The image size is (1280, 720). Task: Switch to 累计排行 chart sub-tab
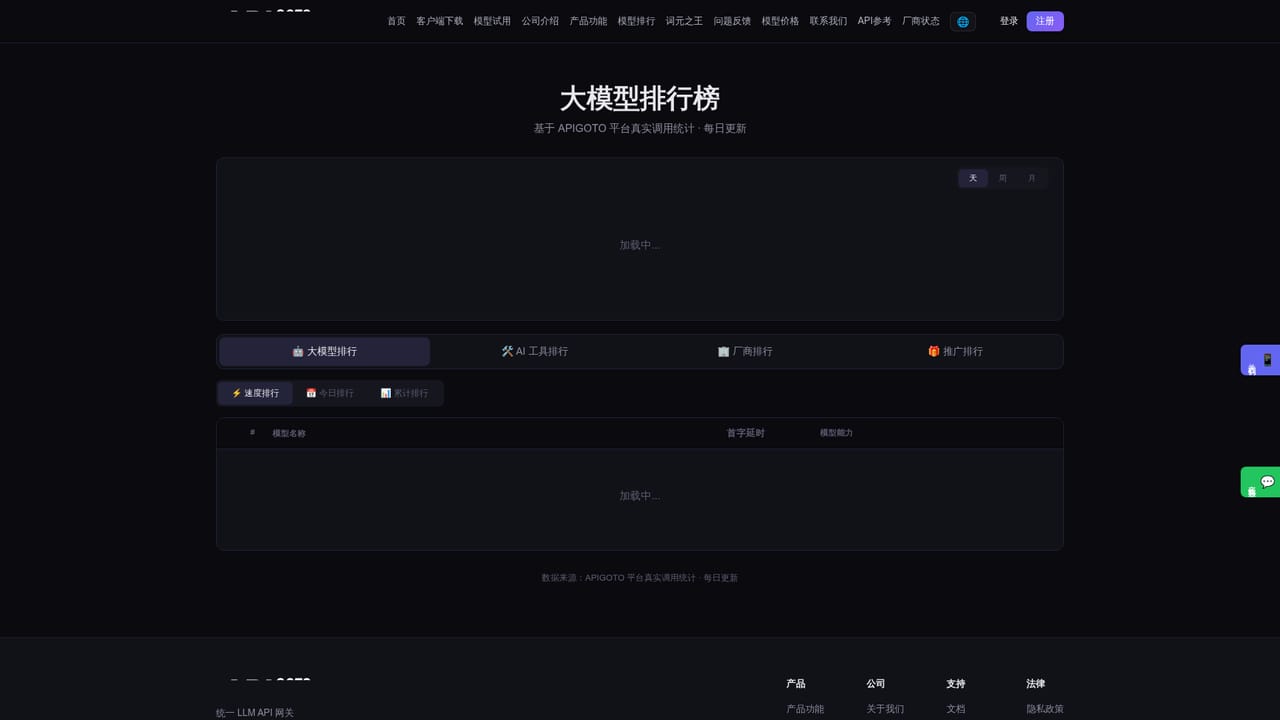pyautogui.click(x=404, y=393)
